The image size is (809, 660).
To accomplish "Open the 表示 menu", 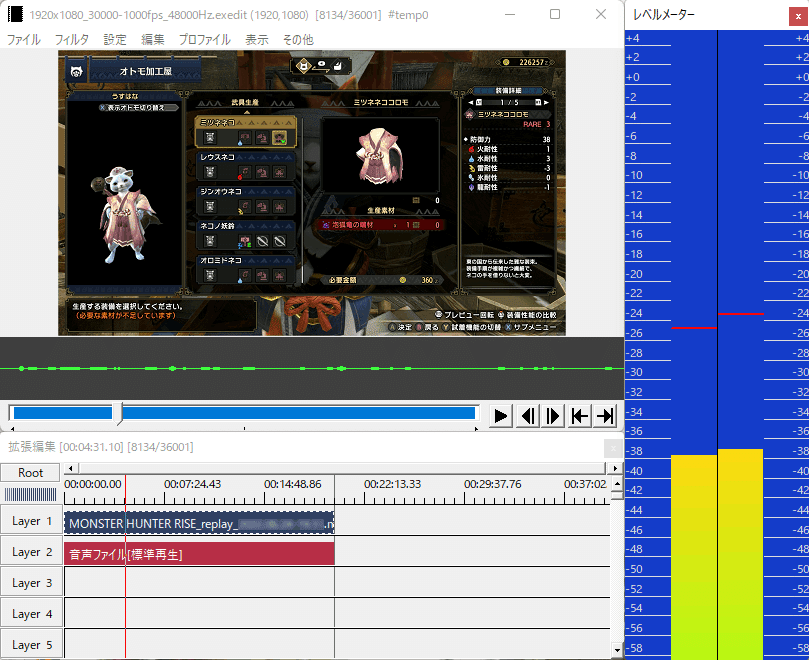I will 256,40.
